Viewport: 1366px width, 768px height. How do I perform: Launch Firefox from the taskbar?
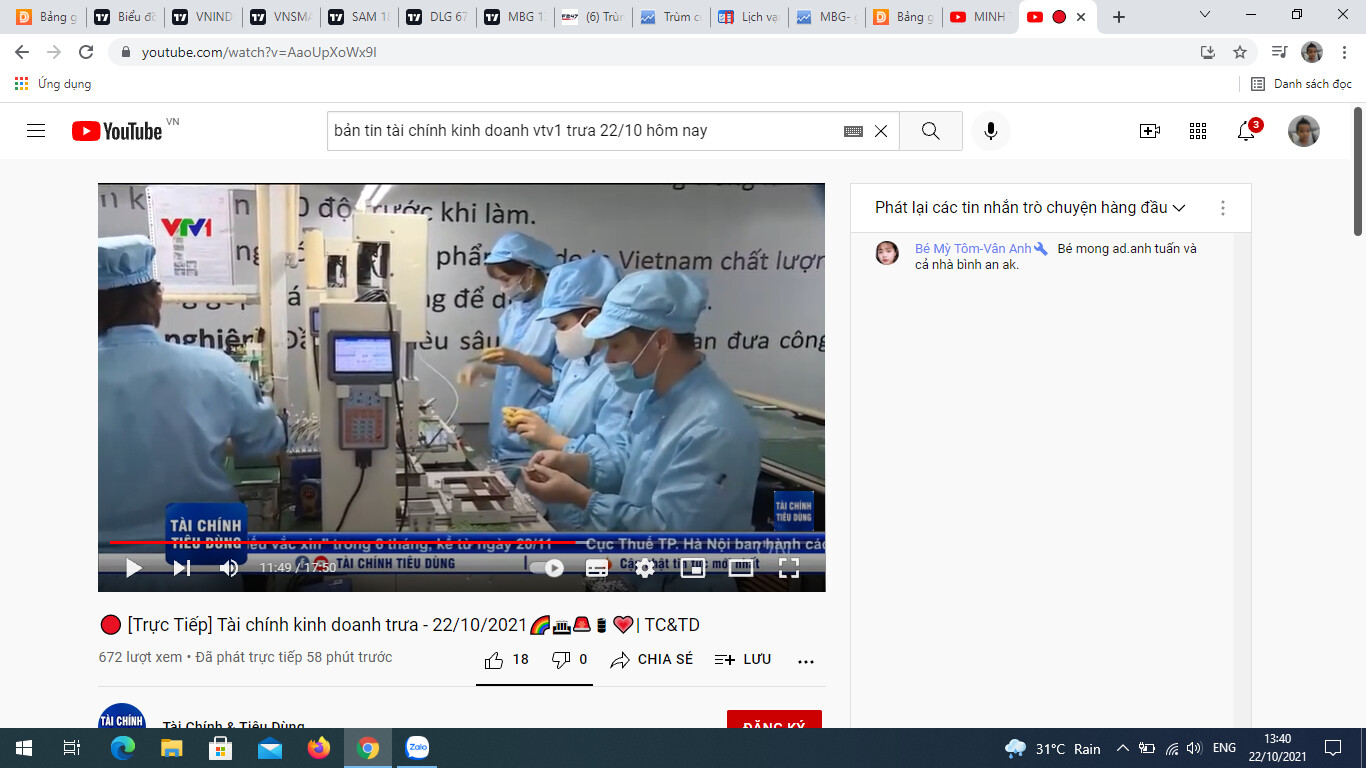[x=319, y=748]
